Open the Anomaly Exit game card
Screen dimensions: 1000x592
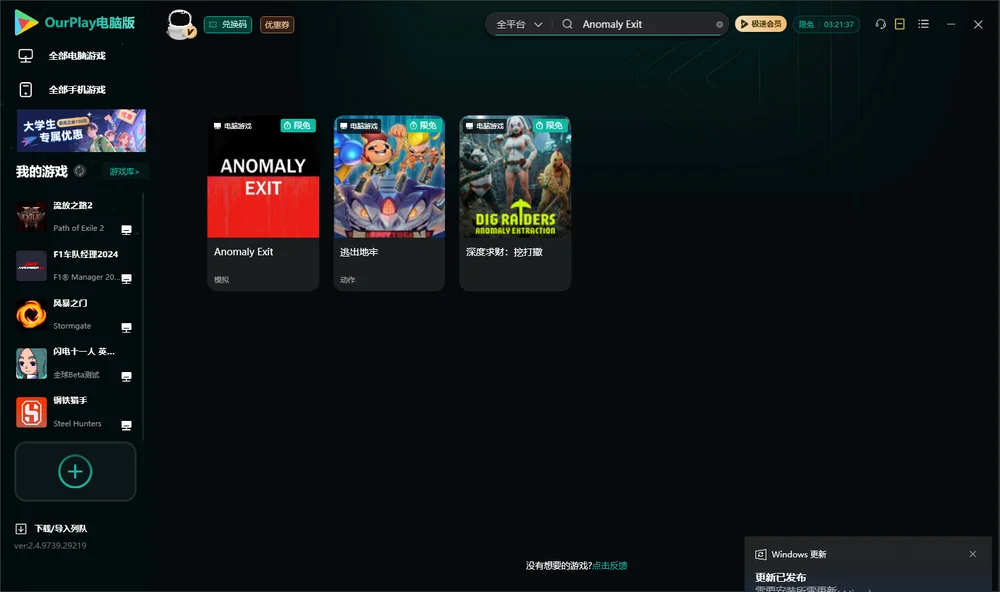point(263,203)
